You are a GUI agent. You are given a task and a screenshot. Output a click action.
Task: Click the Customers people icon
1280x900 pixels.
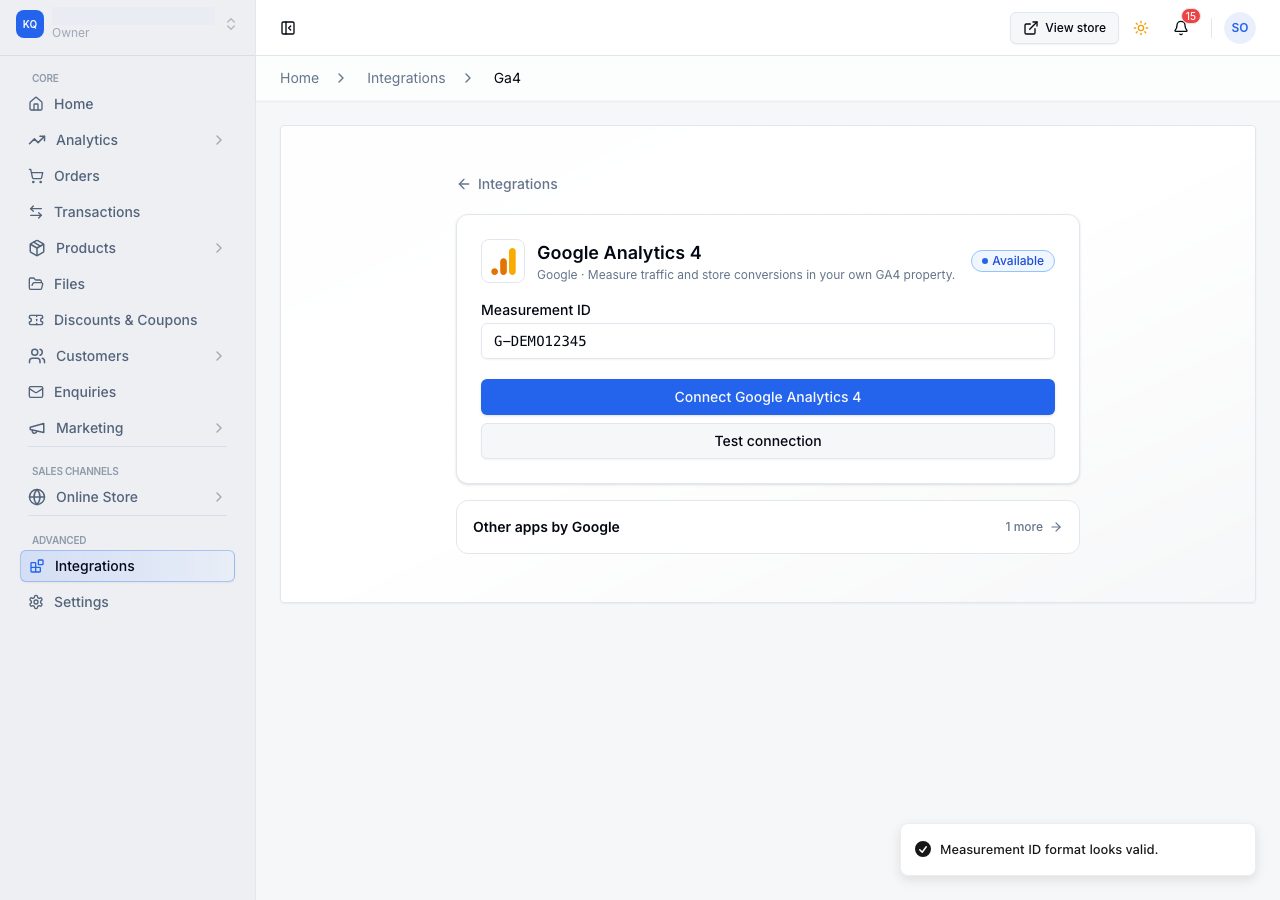click(x=37, y=356)
